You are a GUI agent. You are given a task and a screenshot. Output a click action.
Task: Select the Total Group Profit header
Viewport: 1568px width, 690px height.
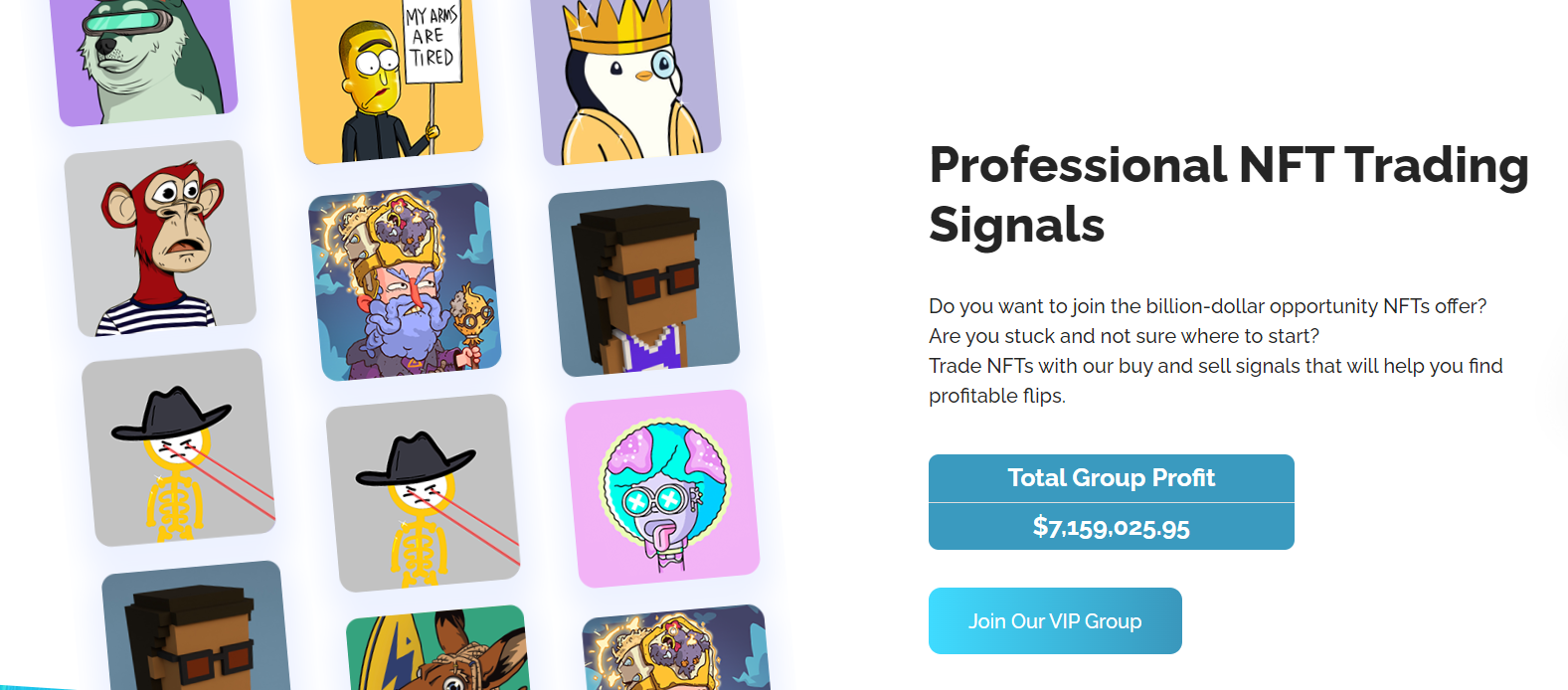(1112, 478)
